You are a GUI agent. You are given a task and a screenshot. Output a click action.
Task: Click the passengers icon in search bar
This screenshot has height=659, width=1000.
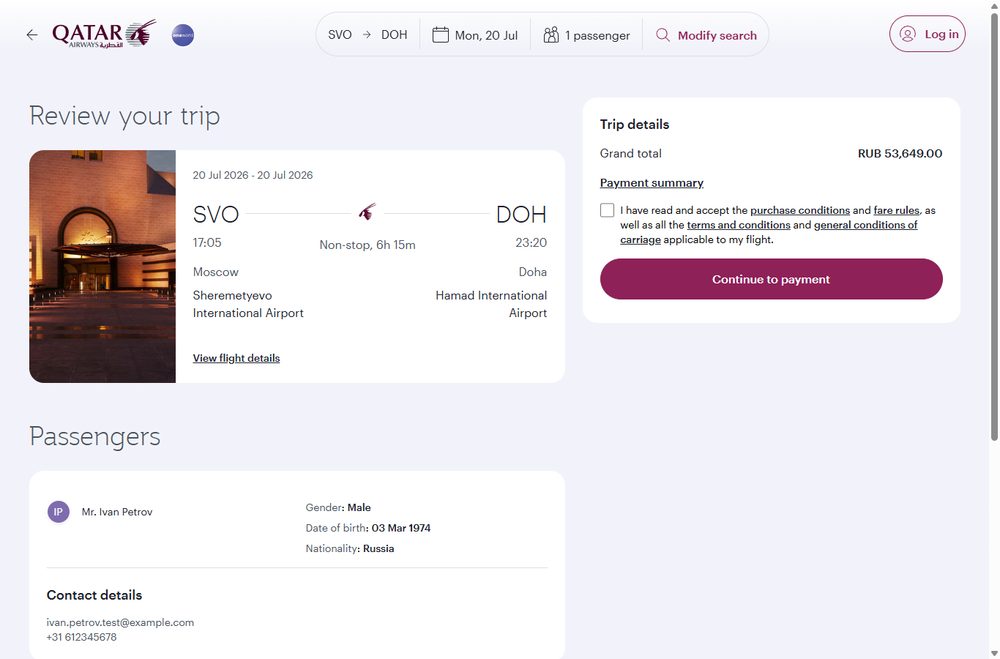coord(551,35)
